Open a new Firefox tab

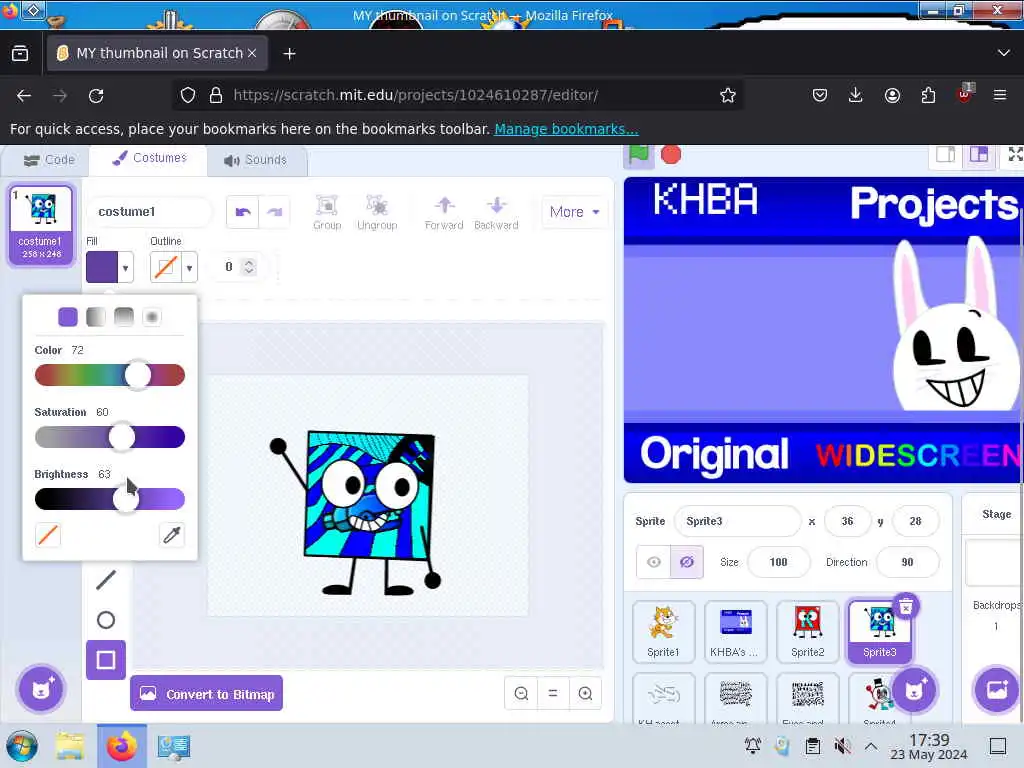coord(289,54)
